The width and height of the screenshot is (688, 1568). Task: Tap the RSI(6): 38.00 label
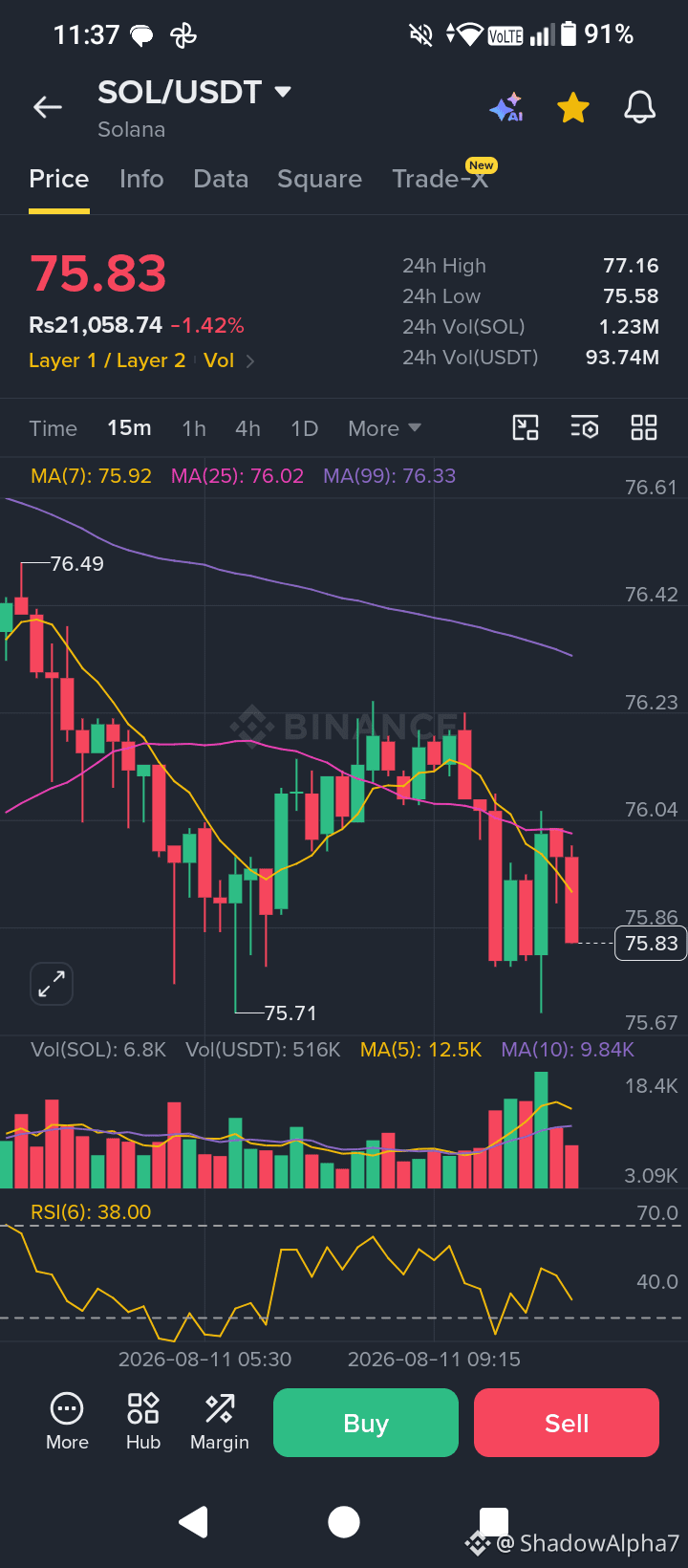pos(91,1212)
